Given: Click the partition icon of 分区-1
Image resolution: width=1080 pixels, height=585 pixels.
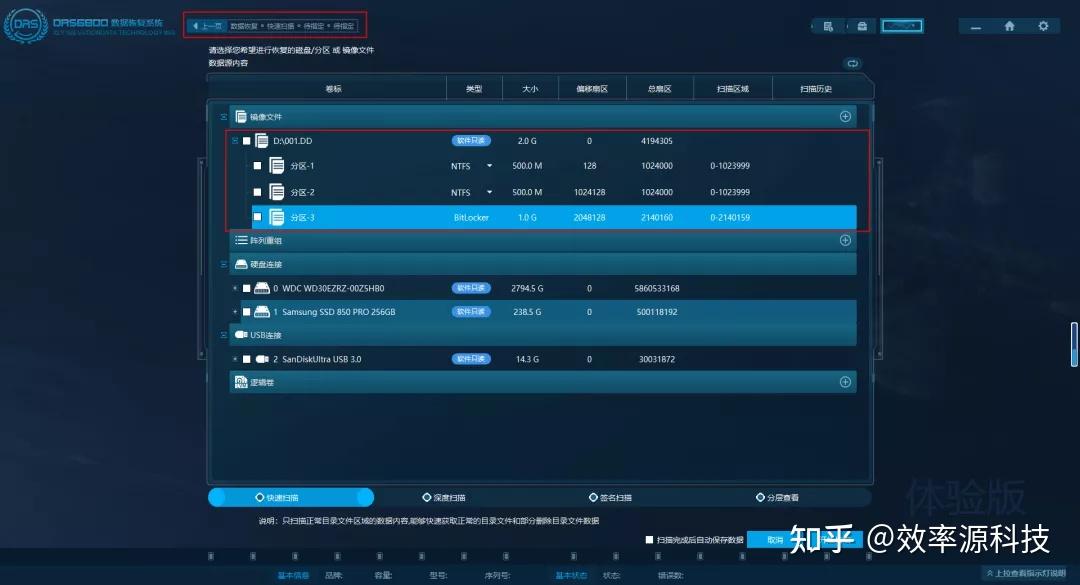Looking at the screenshot, I should [x=277, y=166].
